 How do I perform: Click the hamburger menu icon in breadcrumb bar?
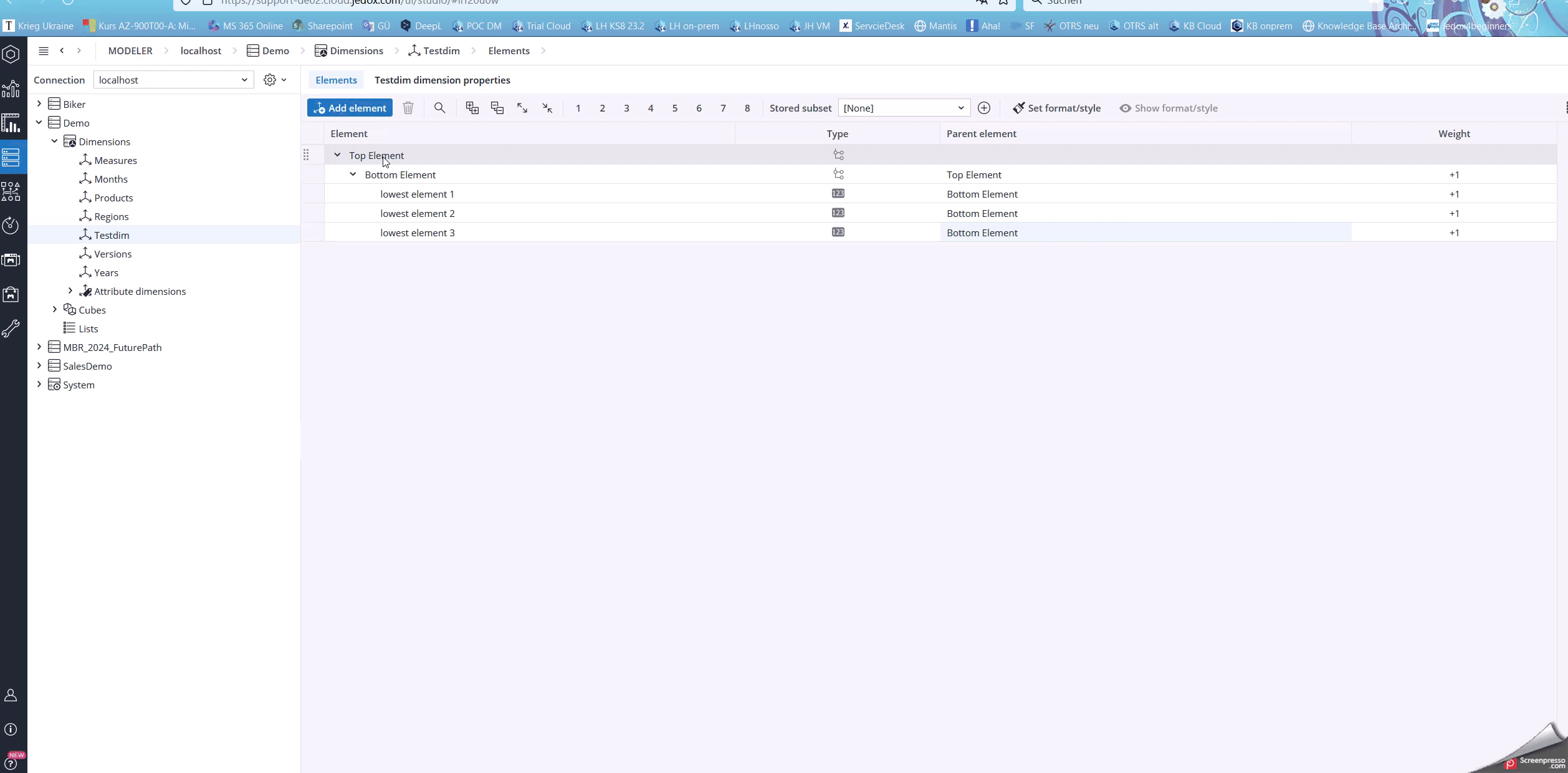[x=43, y=51]
